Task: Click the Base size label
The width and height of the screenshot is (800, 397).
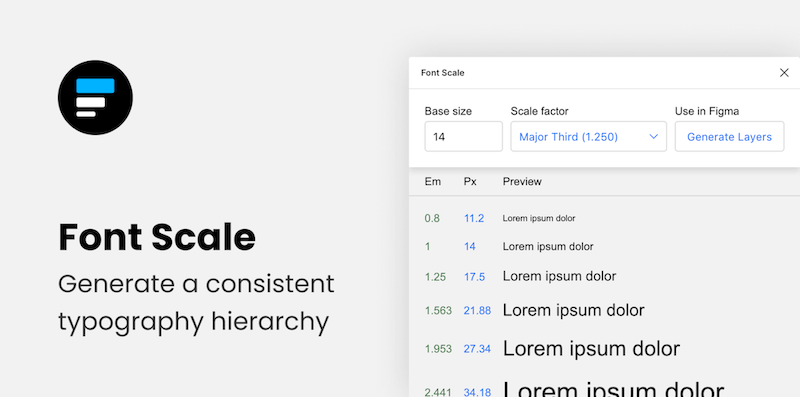Action: 448,111
